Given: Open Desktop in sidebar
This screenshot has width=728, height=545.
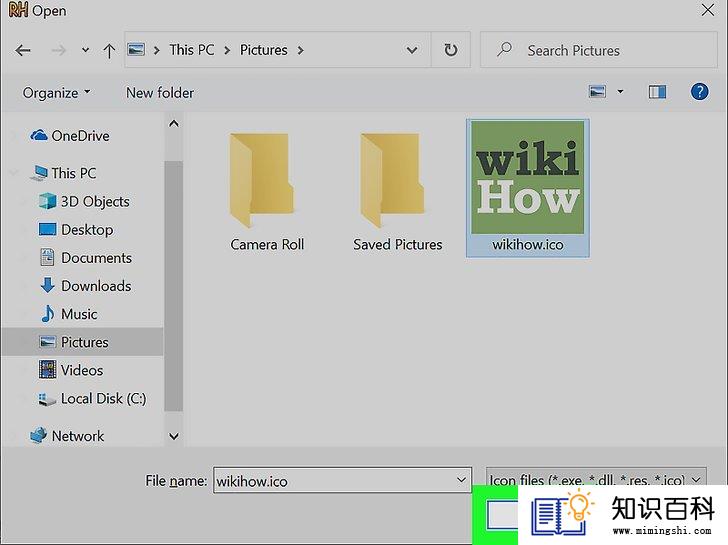Looking at the screenshot, I should [76, 230].
